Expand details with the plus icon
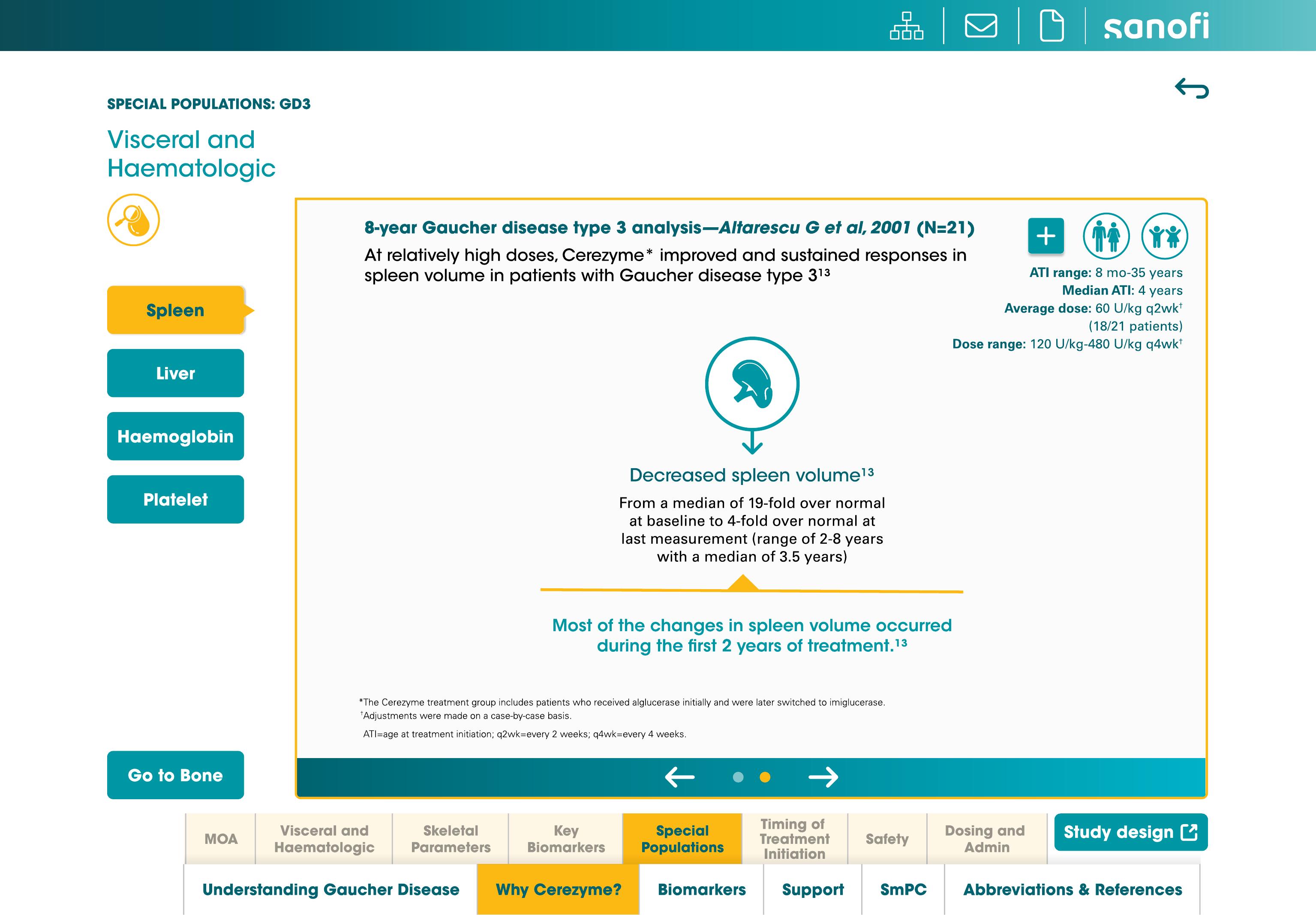 click(x=1046, y=236)
